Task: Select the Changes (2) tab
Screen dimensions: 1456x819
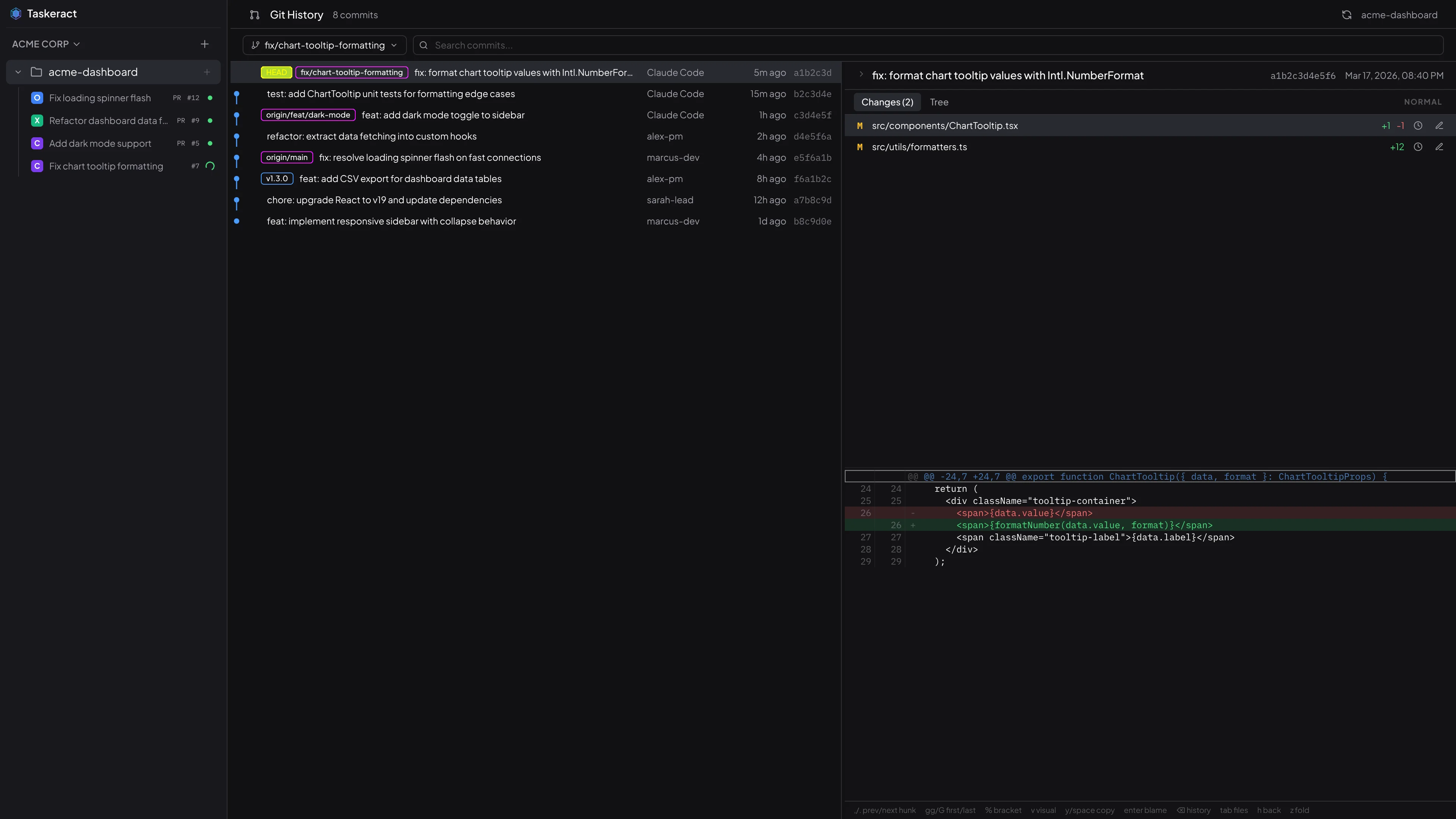Action: 887,102
